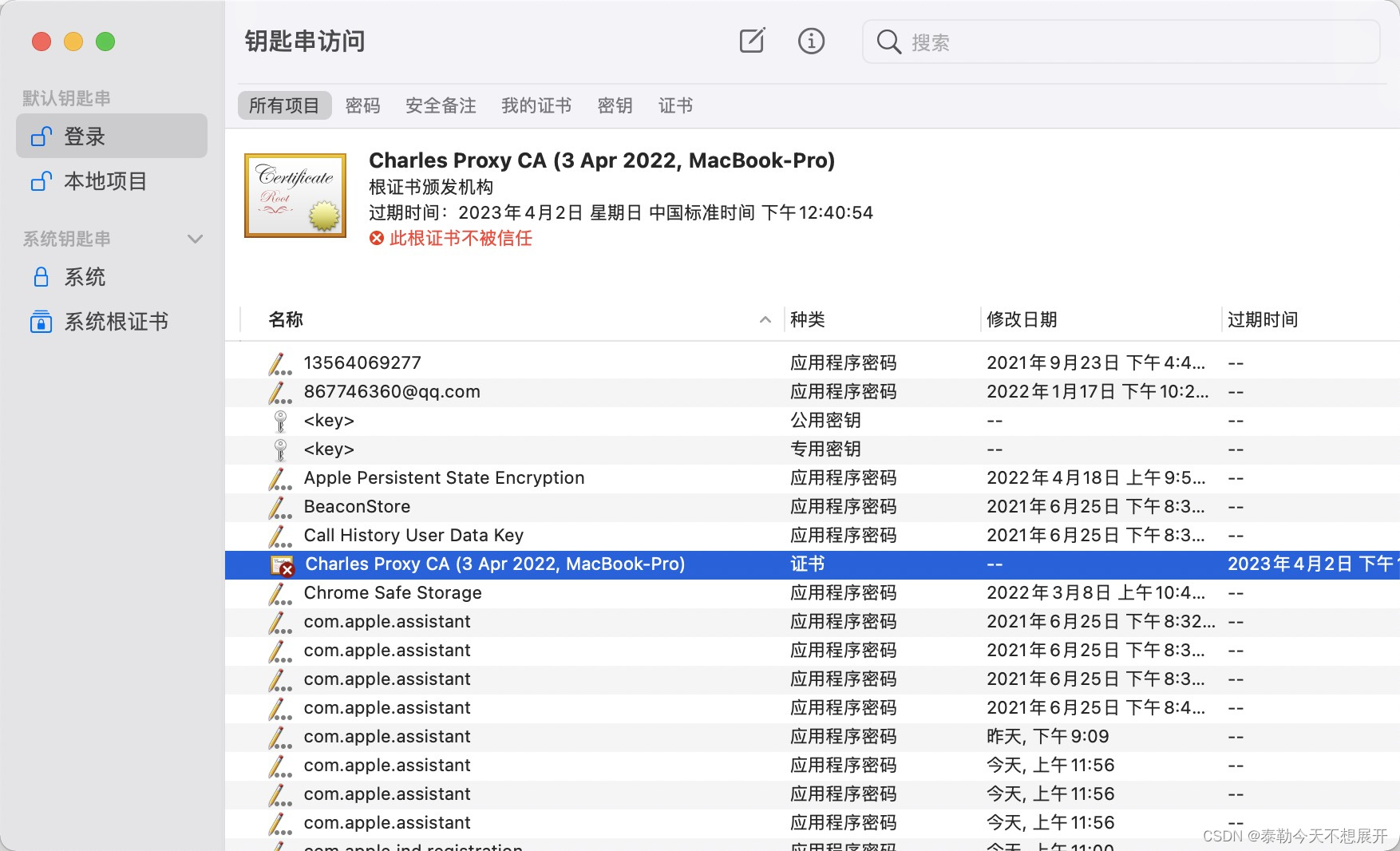Click key icon of the 公用密钥 row

point(280,421)
